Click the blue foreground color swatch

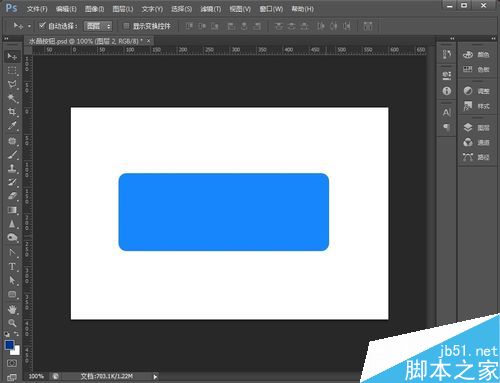pos(9,345)
